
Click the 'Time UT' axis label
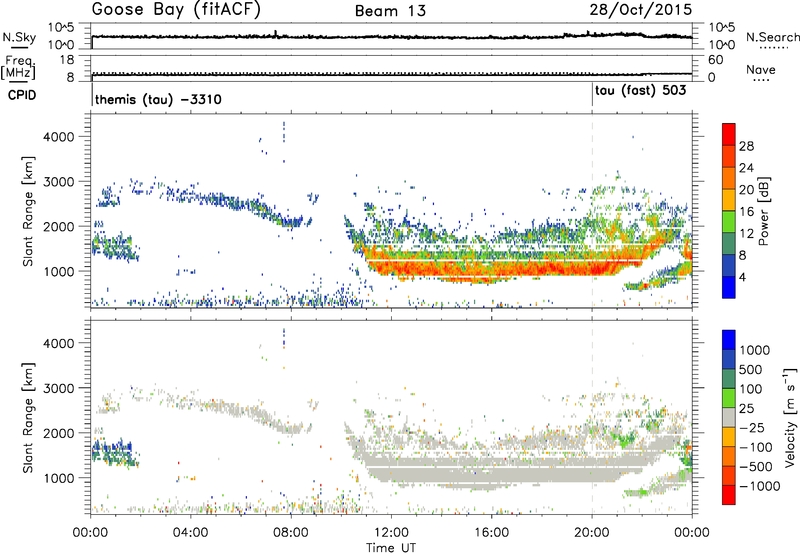(x=391, y=548)
